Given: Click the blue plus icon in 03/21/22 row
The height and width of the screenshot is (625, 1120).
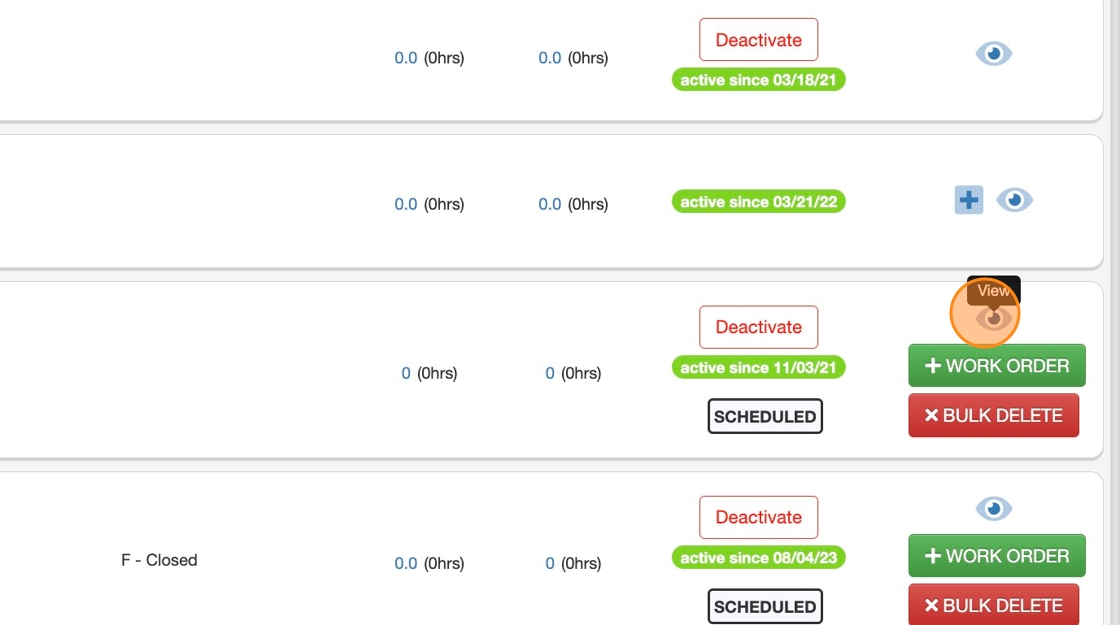Looking at the screenshot, I should coord(968,200).
